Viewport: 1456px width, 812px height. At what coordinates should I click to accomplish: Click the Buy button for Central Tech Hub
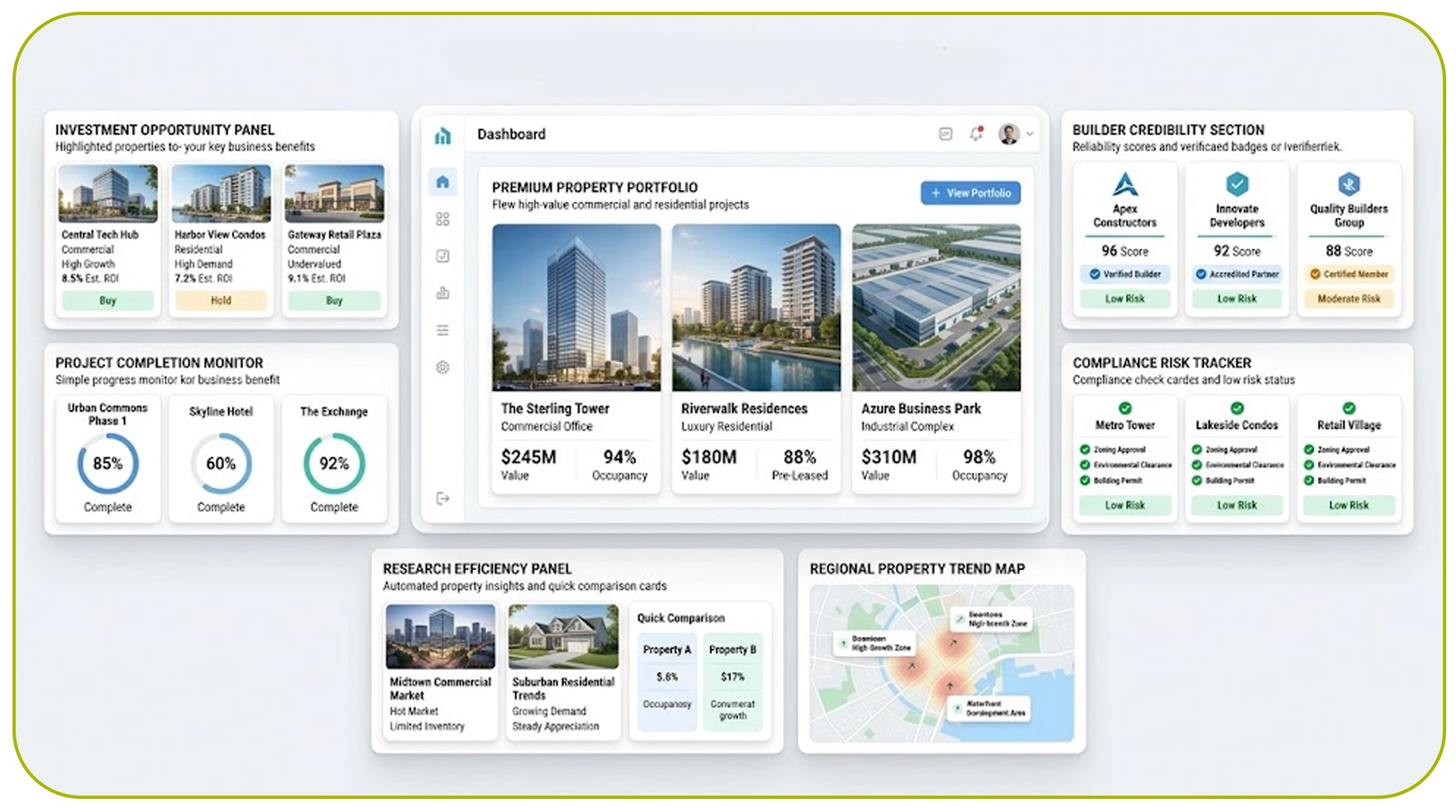click(107, 301)
